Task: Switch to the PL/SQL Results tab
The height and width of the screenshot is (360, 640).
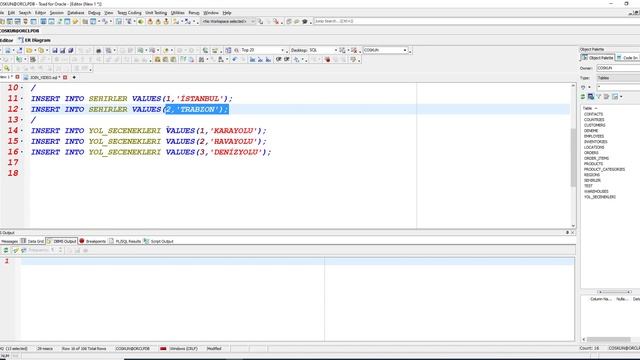Action: (124, 241)
